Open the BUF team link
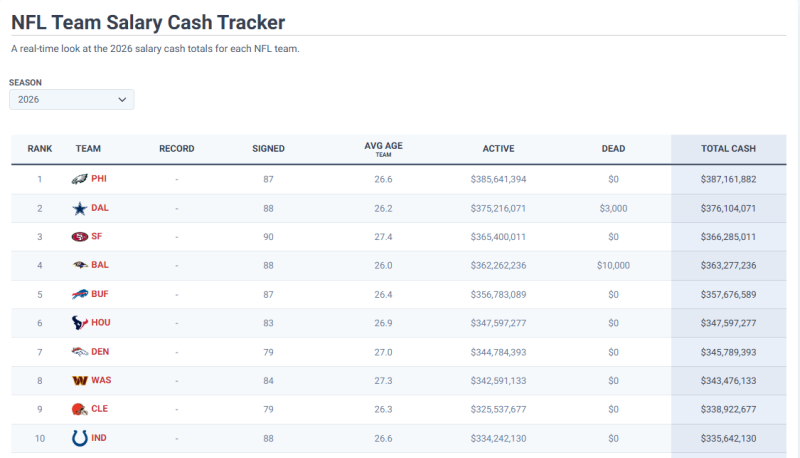800x458 pixels. point(100,294)
